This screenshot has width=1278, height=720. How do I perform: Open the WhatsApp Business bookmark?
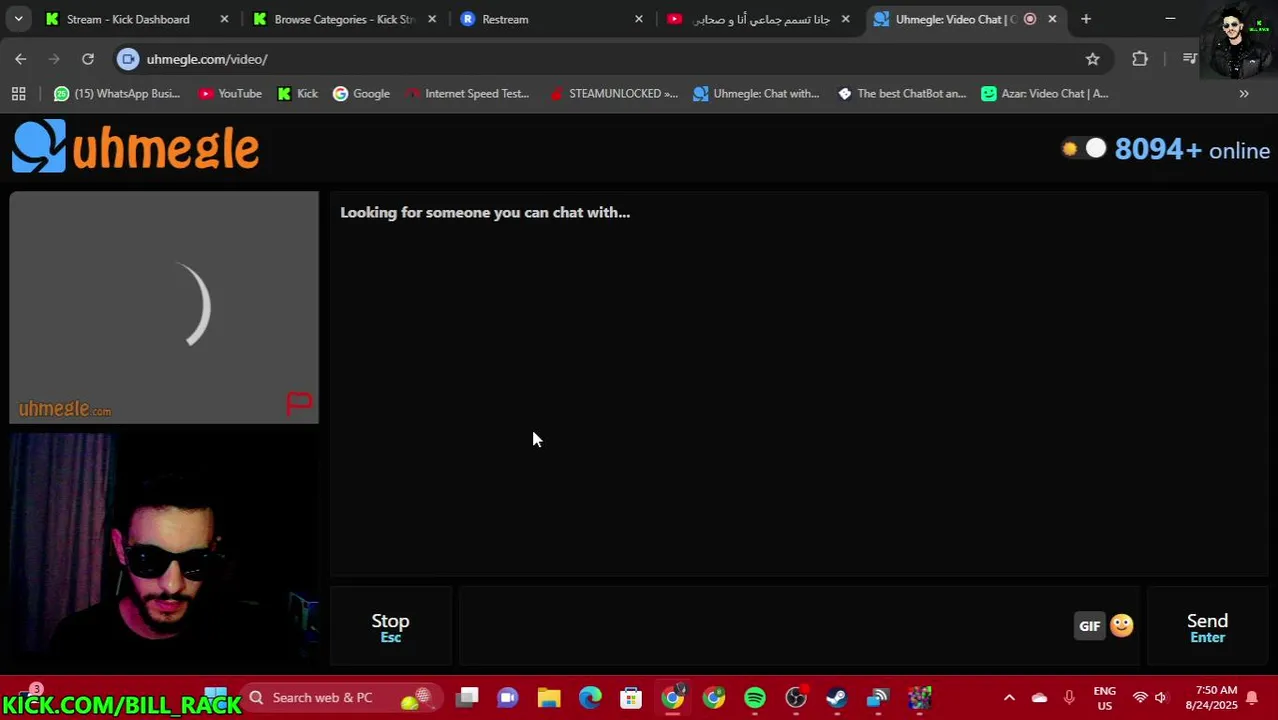tap(117, 93)
